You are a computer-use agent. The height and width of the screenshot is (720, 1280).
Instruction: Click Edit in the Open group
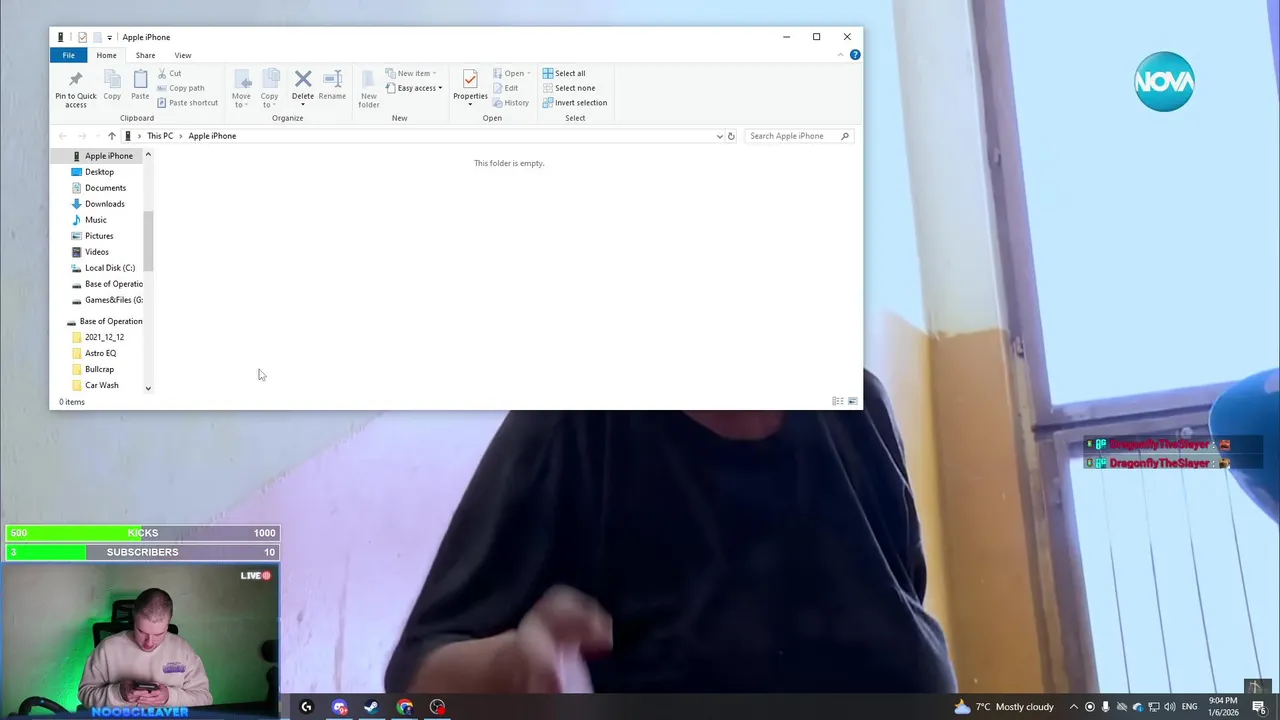tap(505, 88)
